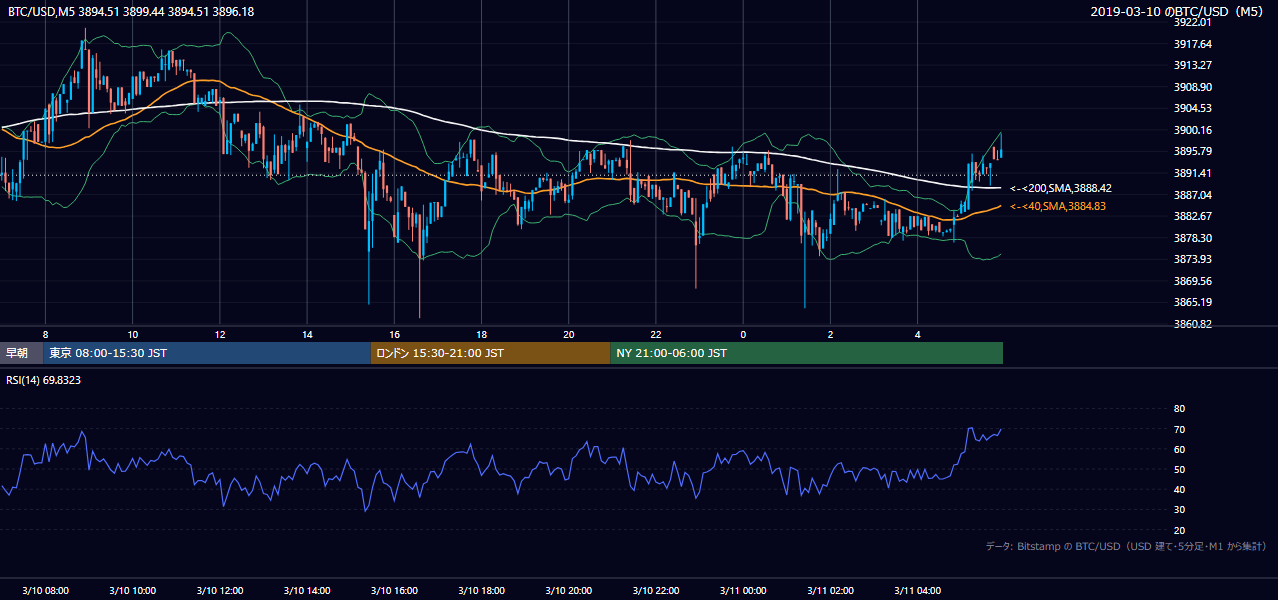The height and width of the screenshot is (600, 1278).
Task: Click hour label 8 under price chart
Action: click(45, 334)
